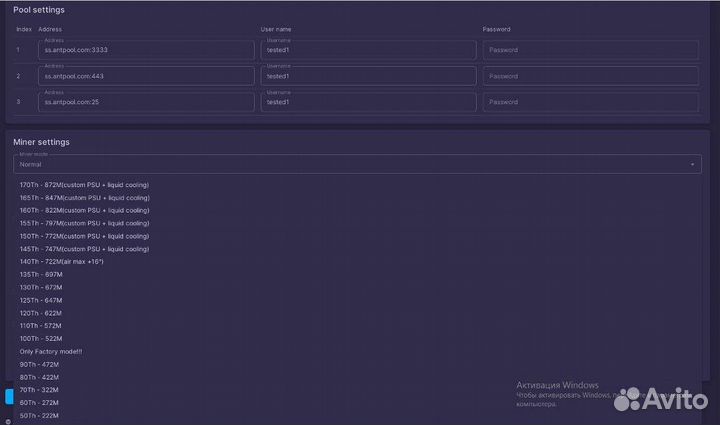Choose the 50Th - 222M mode
720x425 pixels.
pyautogui.click(x=39, y=415)
